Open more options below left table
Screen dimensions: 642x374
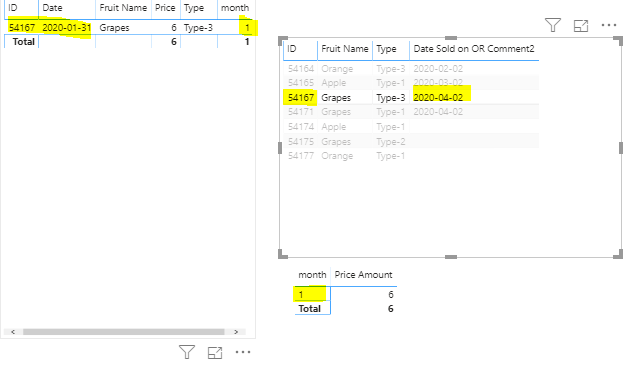point(243,352)
